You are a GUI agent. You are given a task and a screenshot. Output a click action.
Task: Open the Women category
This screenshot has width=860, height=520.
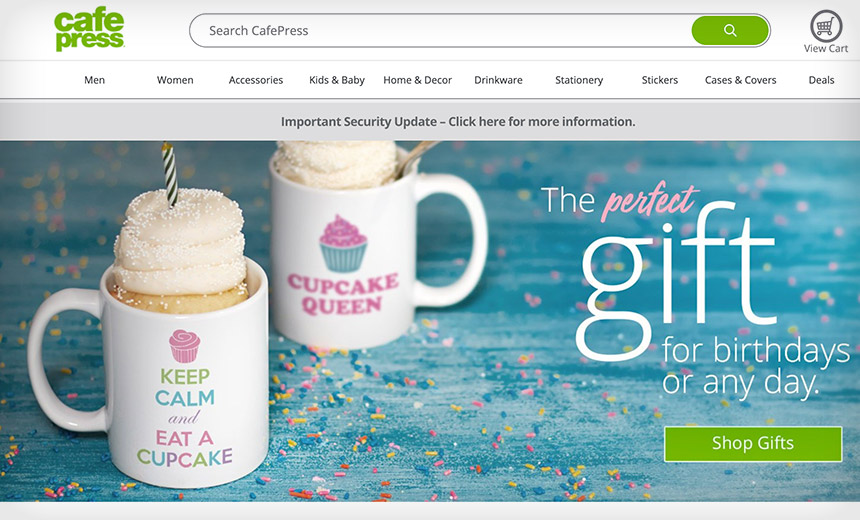[175, 80]
